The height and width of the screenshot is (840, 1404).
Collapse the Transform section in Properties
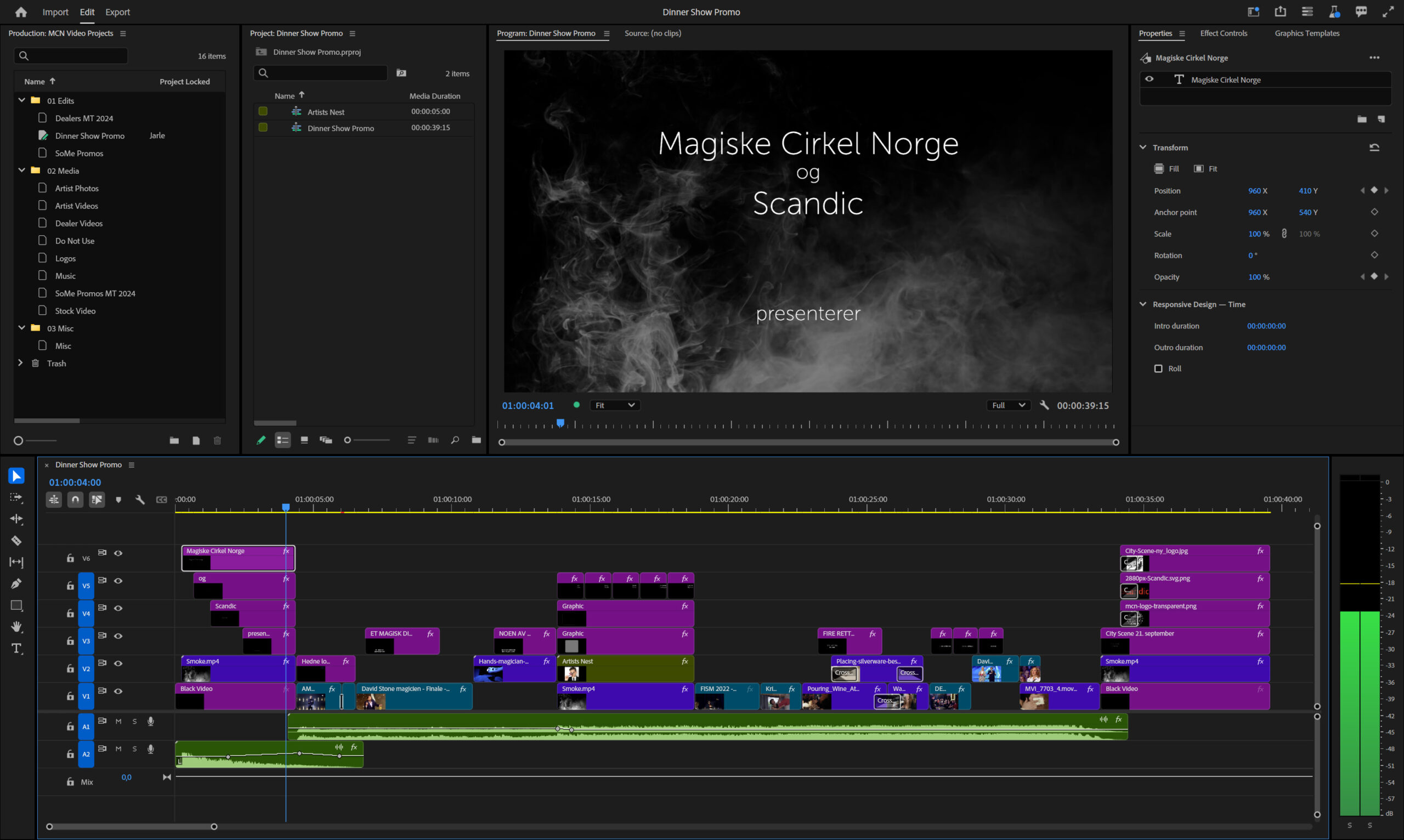1142,146
